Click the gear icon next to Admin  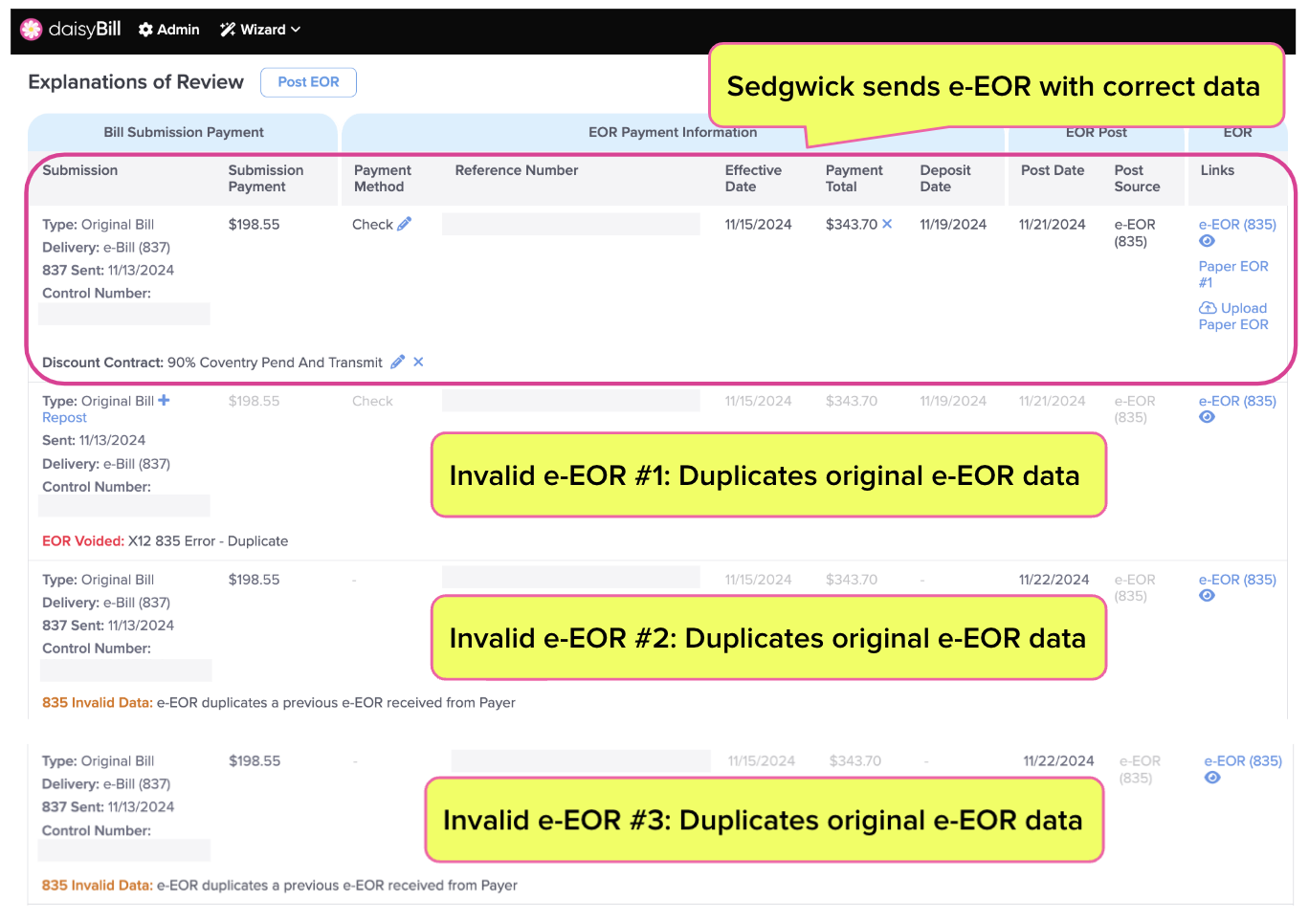pyautogui.click(x=144, y=29)
